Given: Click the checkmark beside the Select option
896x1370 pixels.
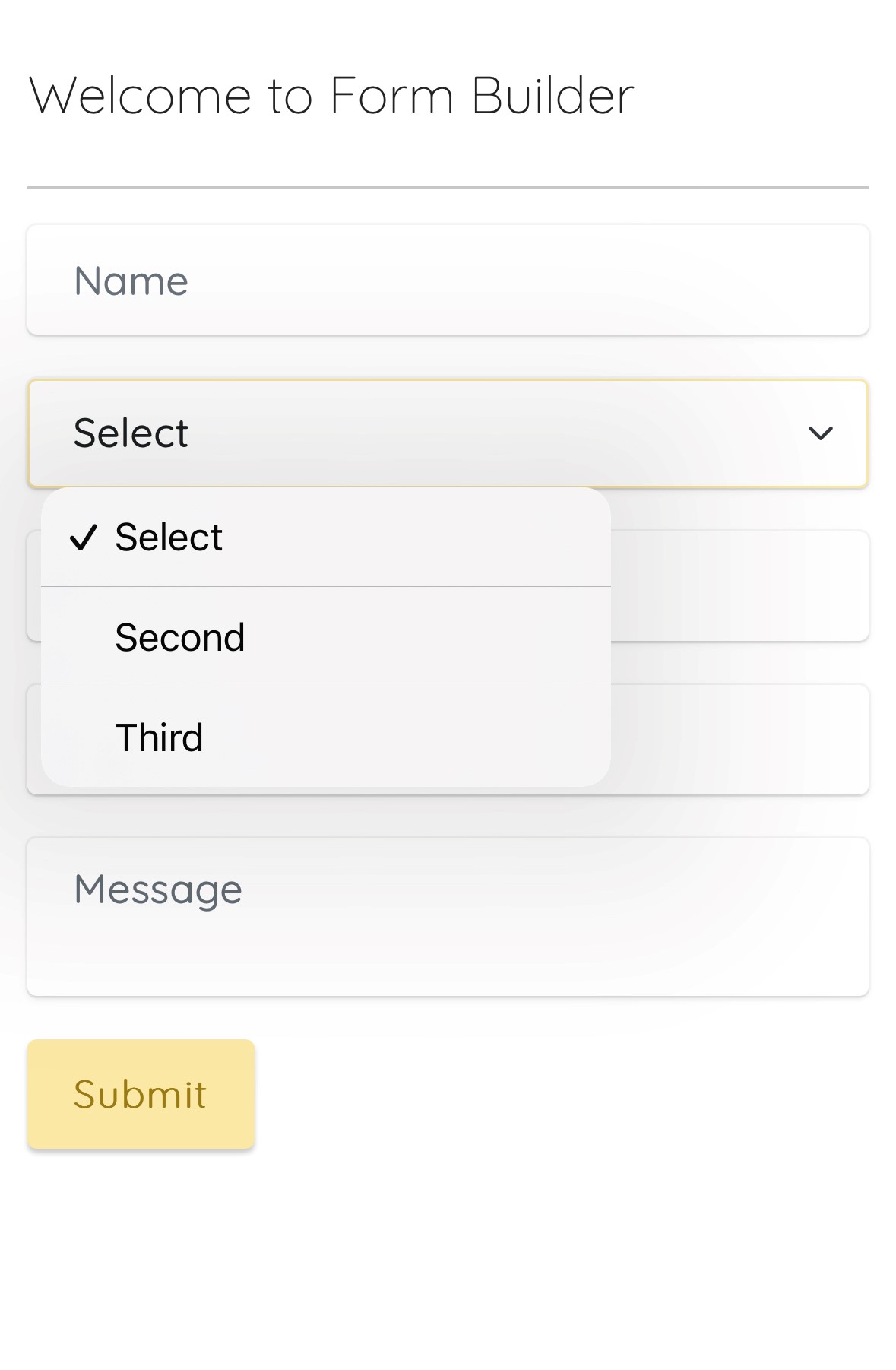Looking at the screenshot, I should tap(83, 538).
